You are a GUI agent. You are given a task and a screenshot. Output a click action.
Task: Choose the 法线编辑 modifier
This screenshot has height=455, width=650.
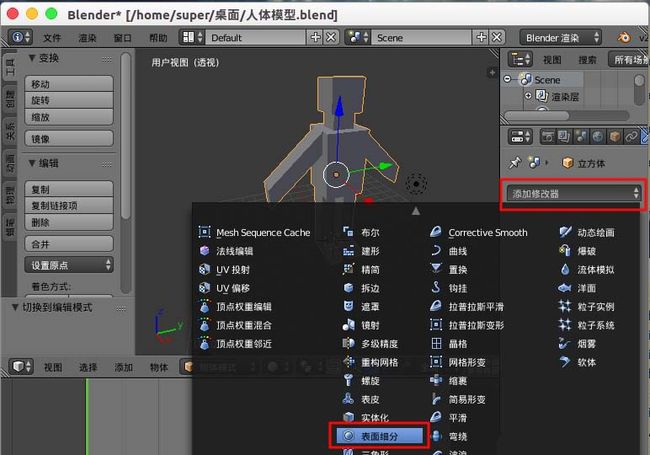[x=226, y=251]
